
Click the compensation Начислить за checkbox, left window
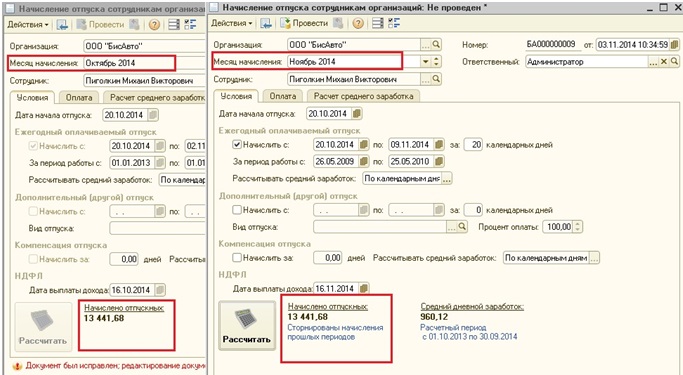click(x=33, y=259)
